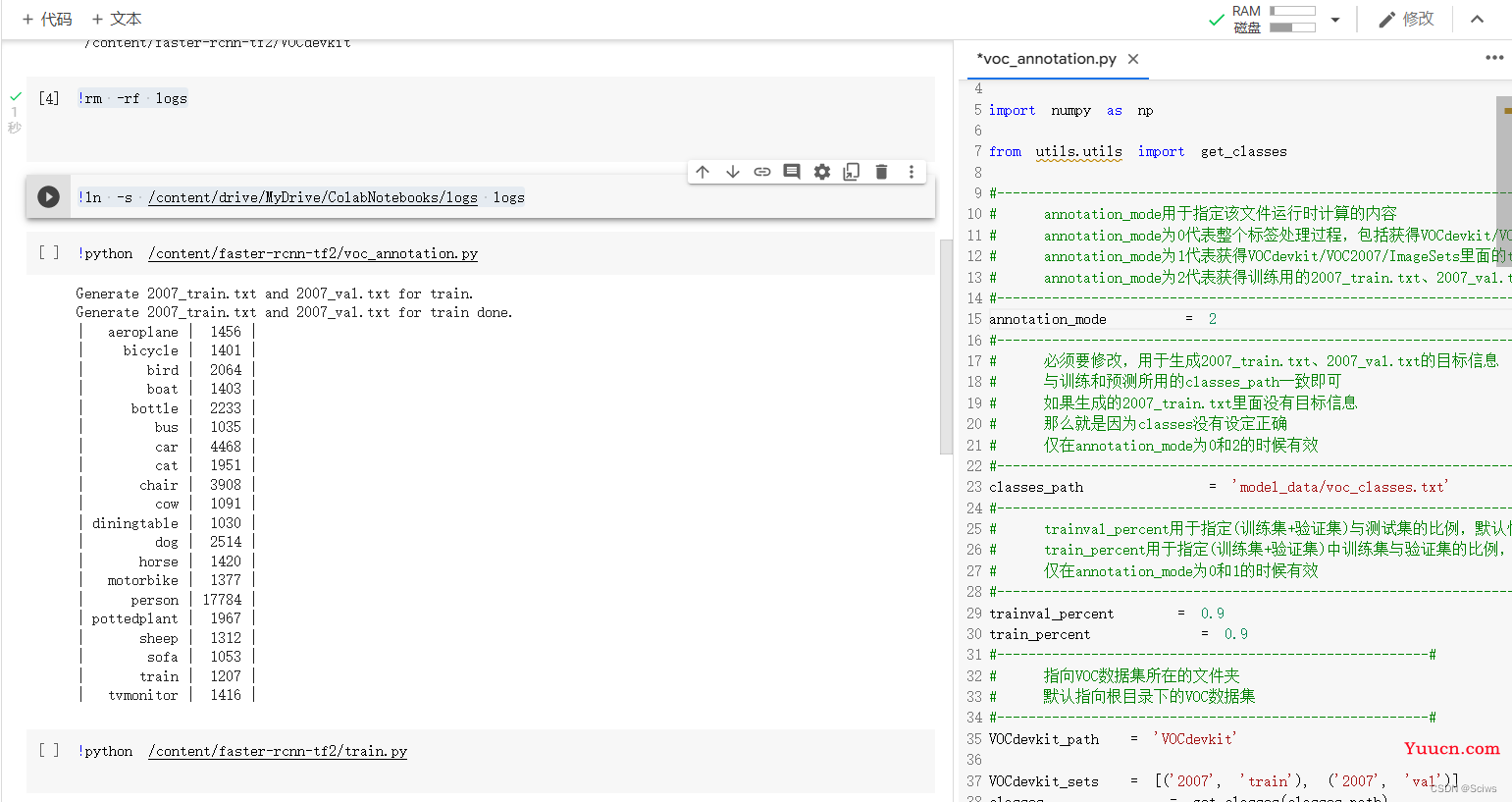Open cell editor settings gear
Viewport: 1512px width, 802px height.
click(x=822, y=172)
